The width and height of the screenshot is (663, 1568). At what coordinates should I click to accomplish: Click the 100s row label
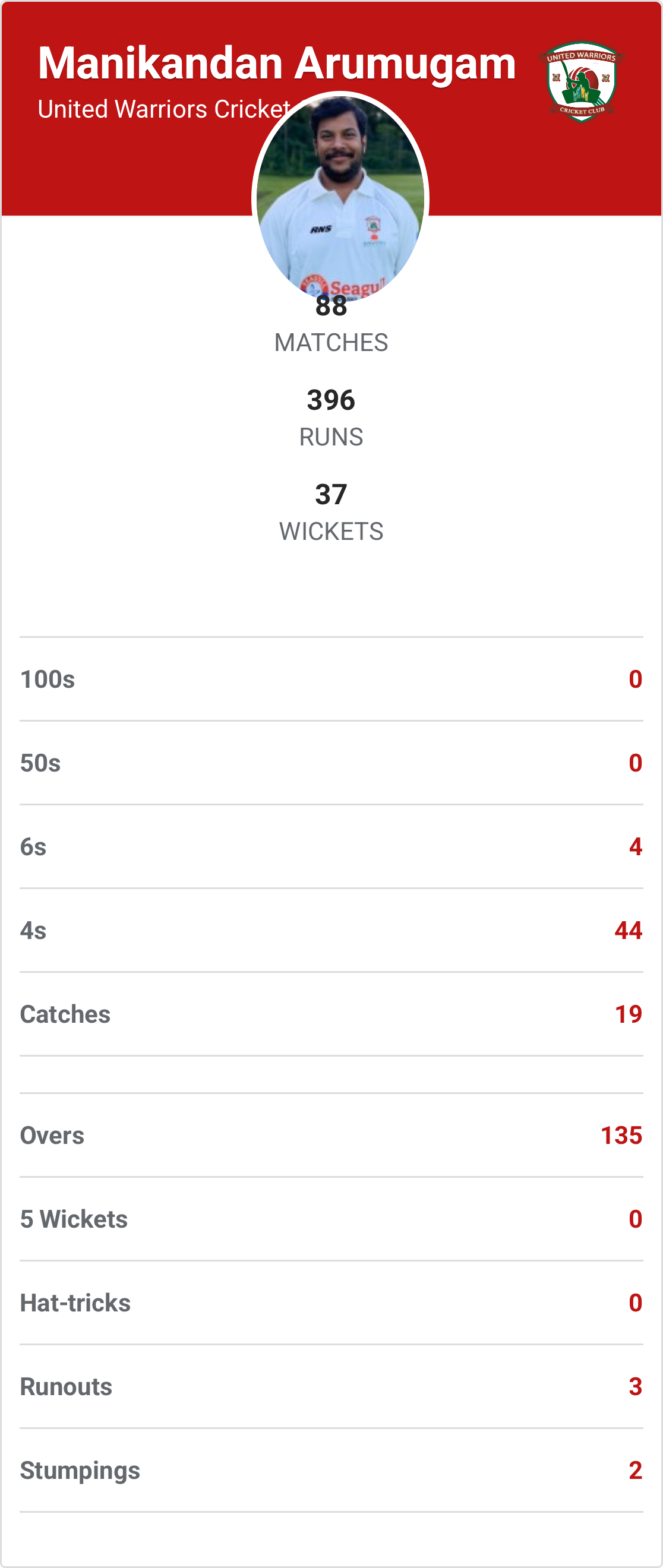click(x=48, y=679)
